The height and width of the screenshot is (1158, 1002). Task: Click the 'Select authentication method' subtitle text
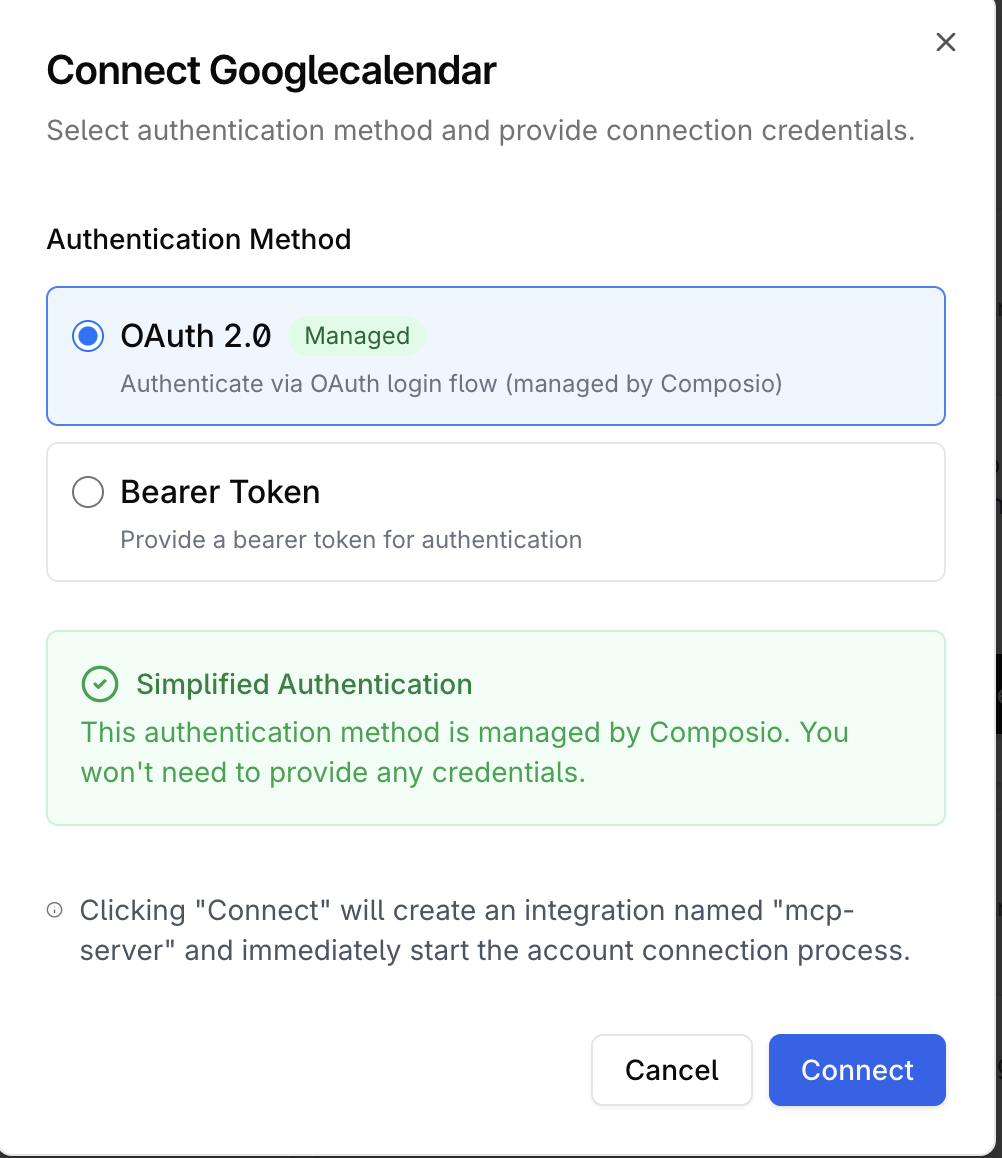(x=480, y=131)
